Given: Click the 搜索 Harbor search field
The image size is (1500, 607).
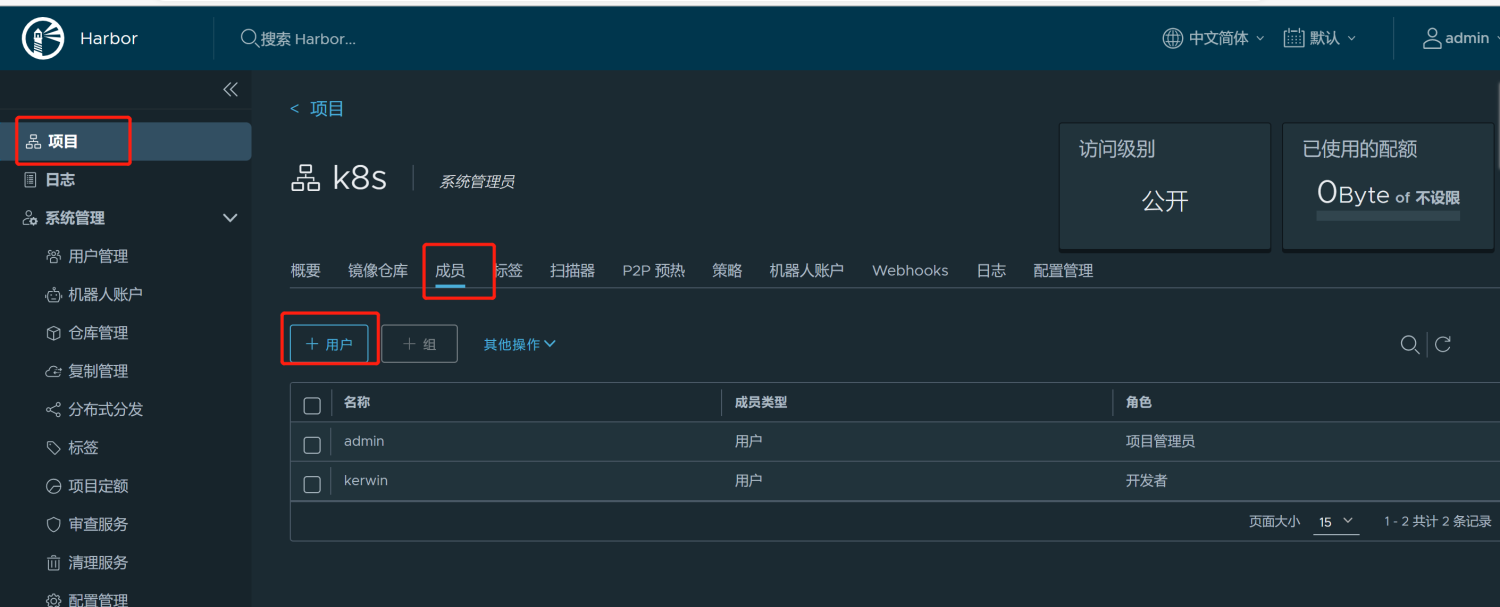Looking at the screenshot, I should click(x=308, y=39).
